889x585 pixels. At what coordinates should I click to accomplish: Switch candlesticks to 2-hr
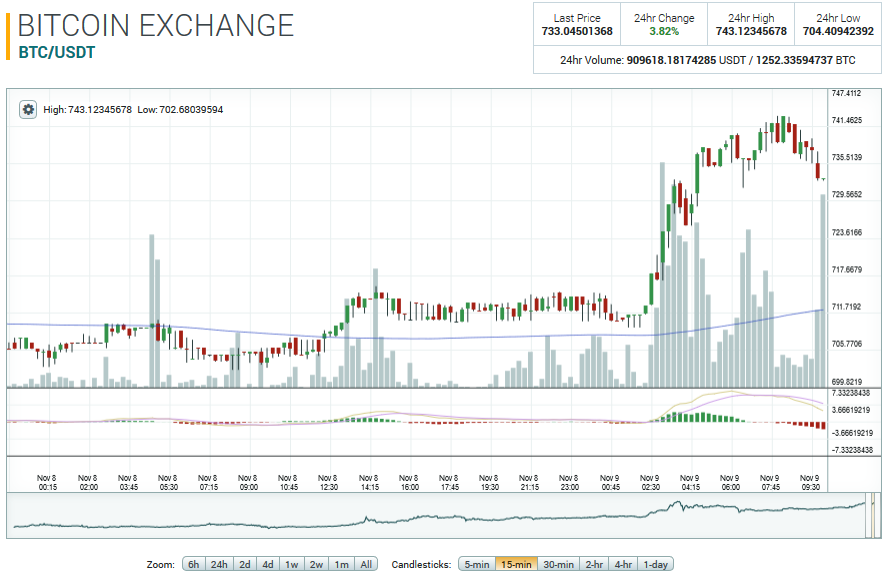tap(594, 565)
